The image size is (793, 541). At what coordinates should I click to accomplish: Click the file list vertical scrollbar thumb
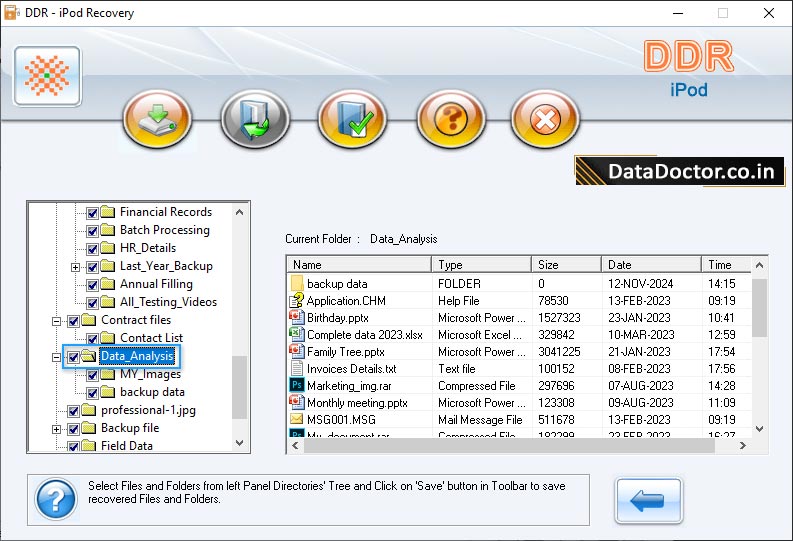point(759,308)
